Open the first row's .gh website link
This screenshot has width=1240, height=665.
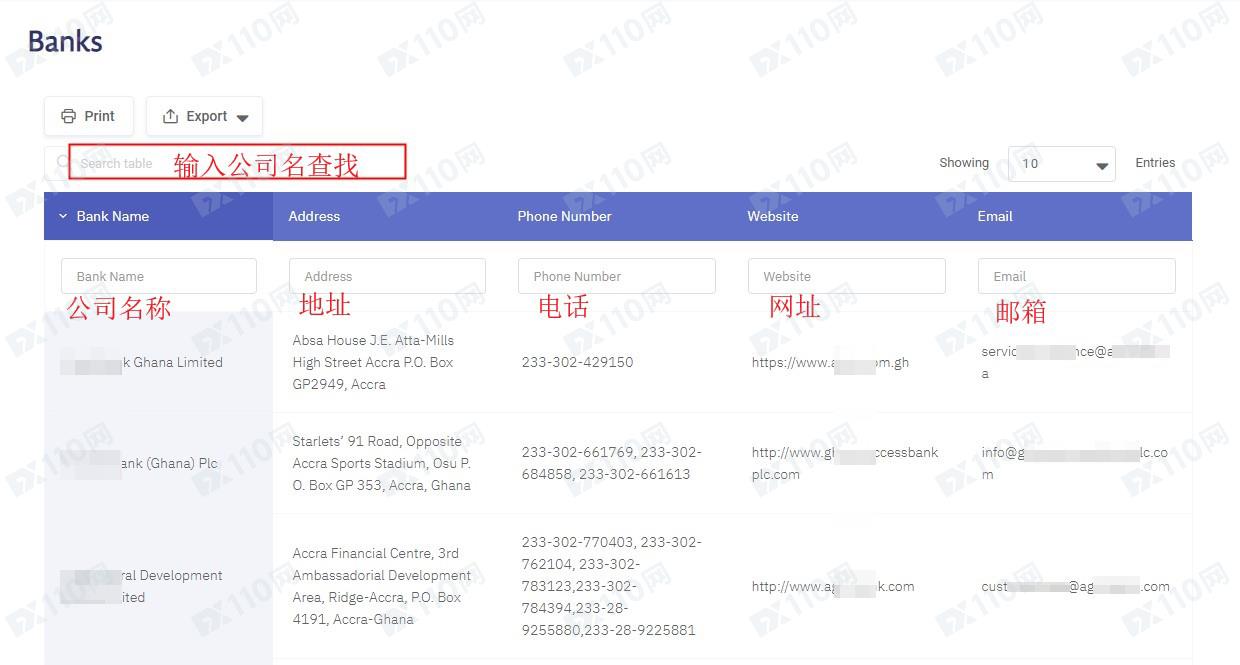pyautogui.click(x=830, y=363)
